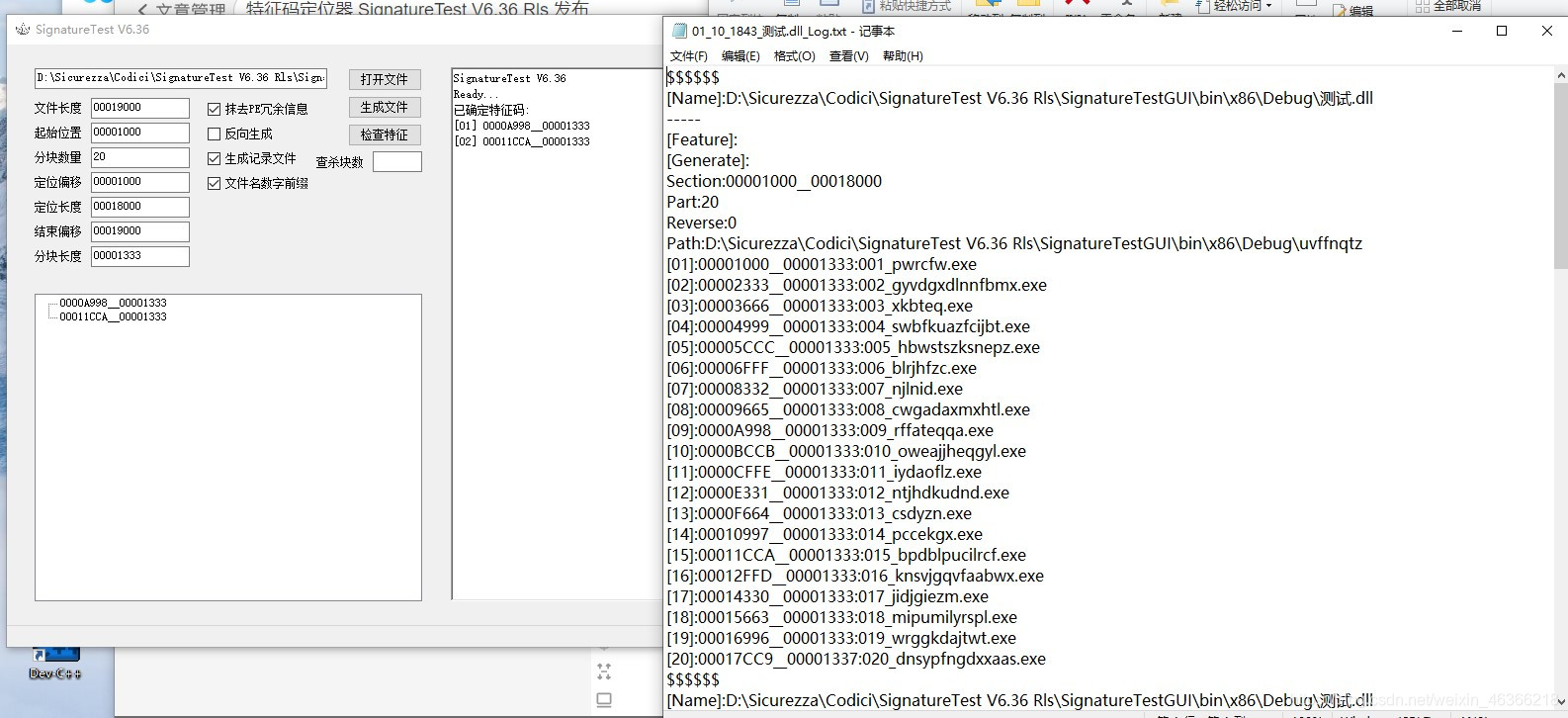Screen dimensions: 1568x718
Task: Click the file path input field
Action: click(181, 78)
